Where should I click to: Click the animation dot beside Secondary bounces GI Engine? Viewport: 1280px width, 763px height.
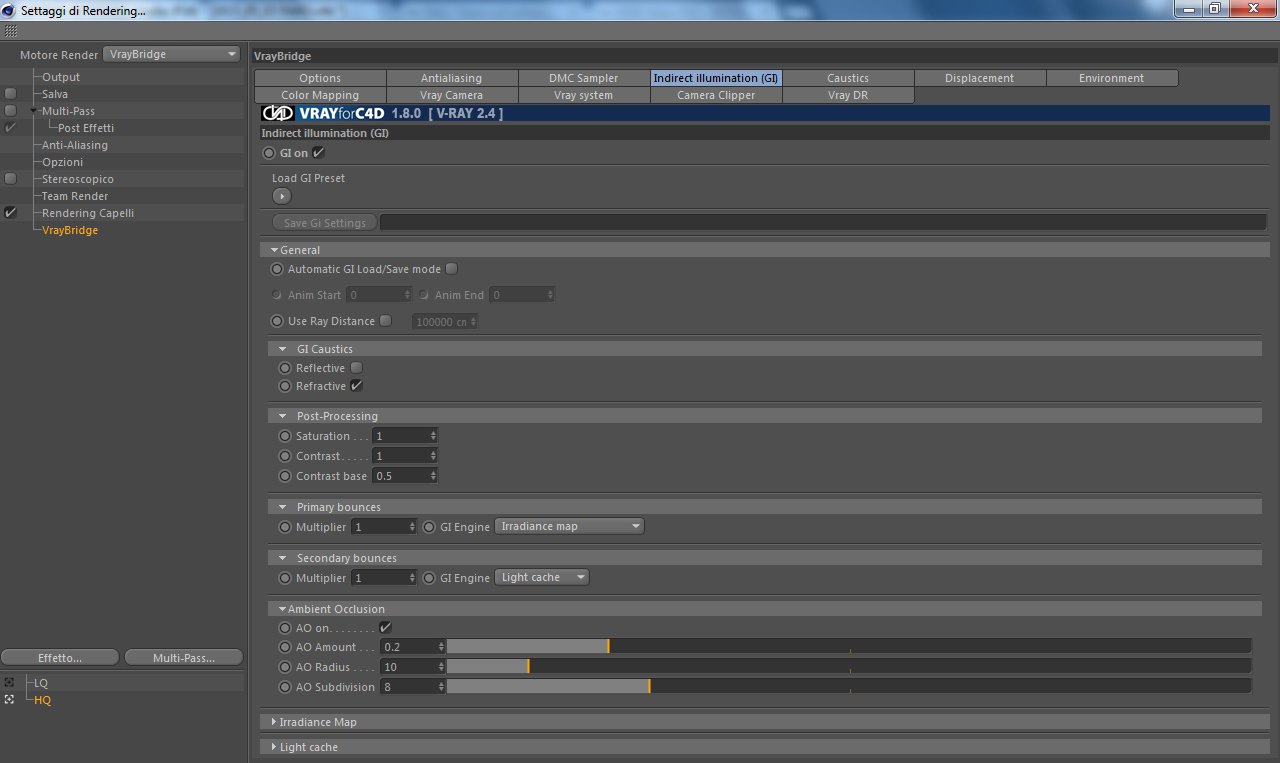[429, 578]
